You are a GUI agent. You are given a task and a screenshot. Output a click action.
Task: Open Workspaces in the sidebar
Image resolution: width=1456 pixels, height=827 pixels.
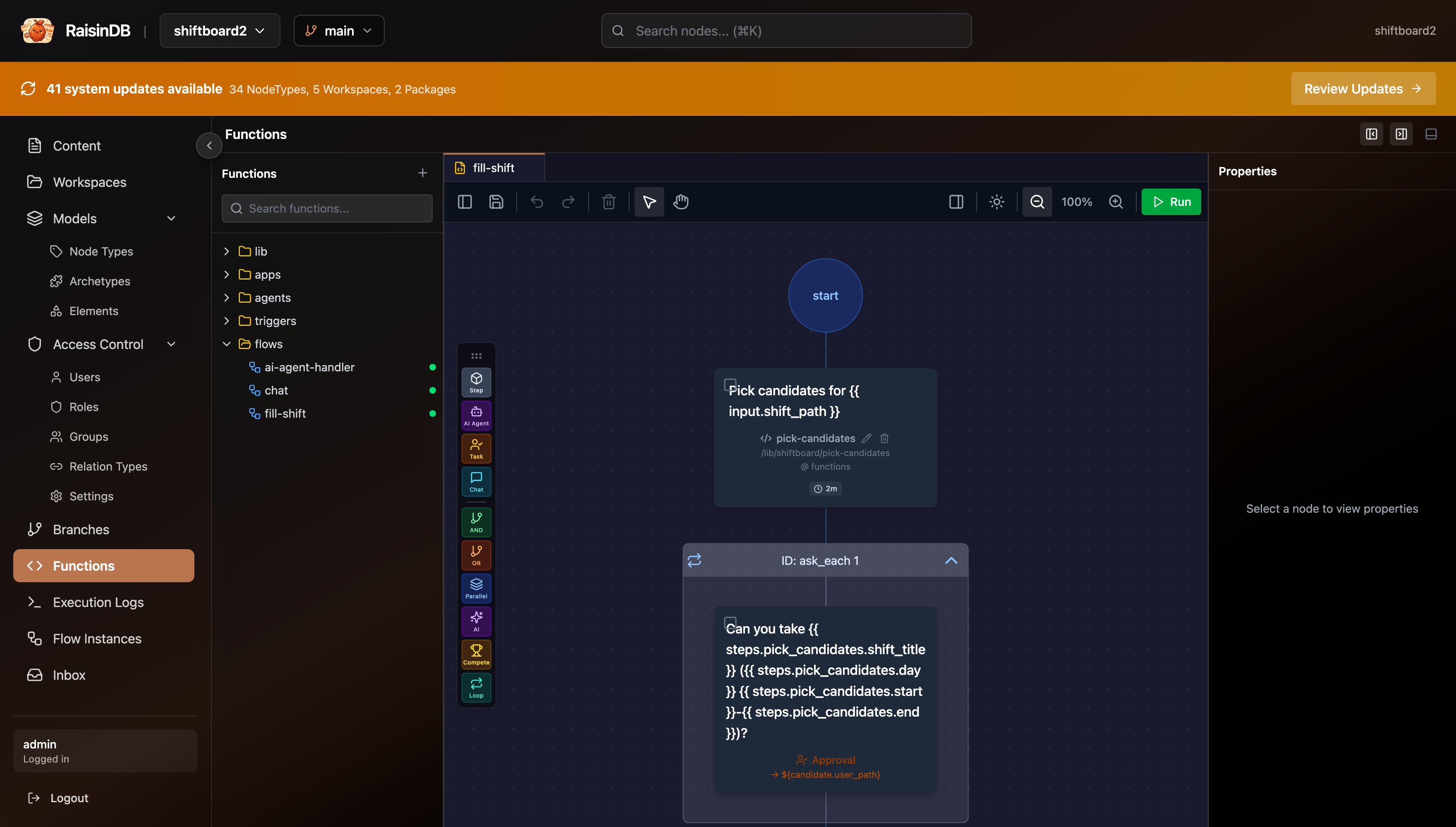coord(103,182)
